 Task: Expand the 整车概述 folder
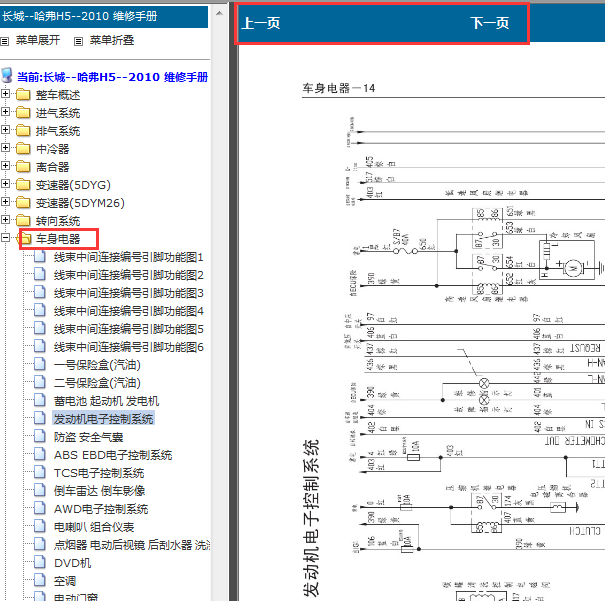(5, 94)
